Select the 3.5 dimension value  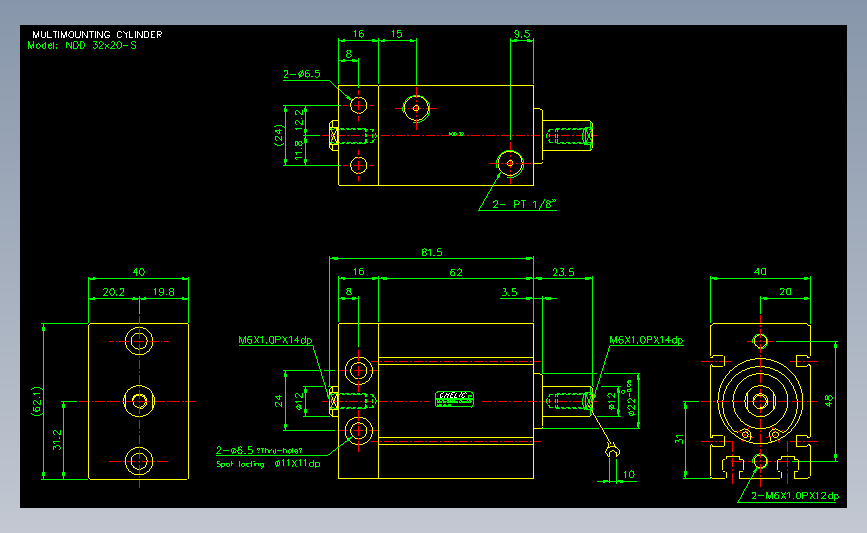pos(509,292)
